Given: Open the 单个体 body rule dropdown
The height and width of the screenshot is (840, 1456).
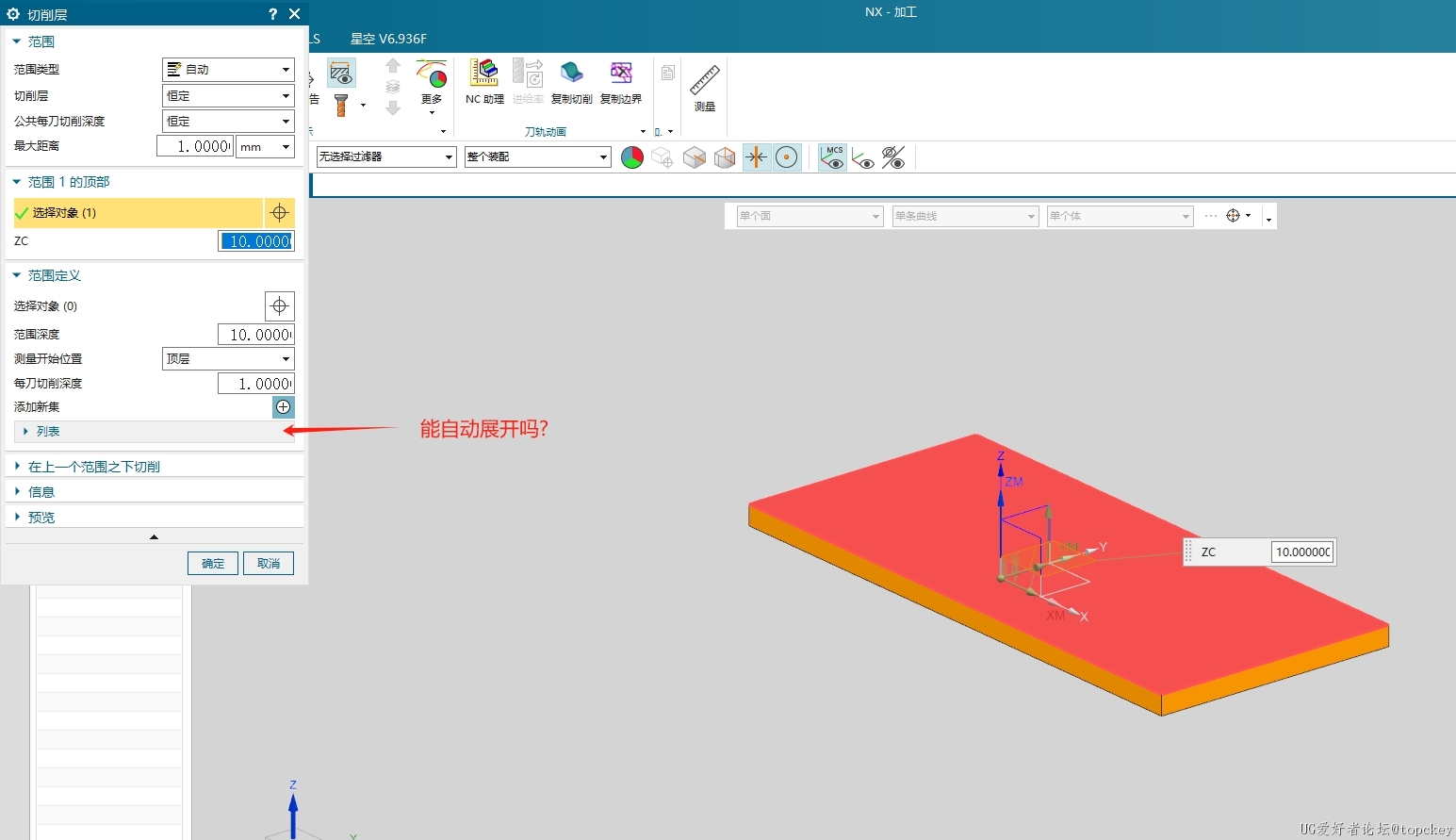Looking at the screenshot, I should [x=1120, y=216].
